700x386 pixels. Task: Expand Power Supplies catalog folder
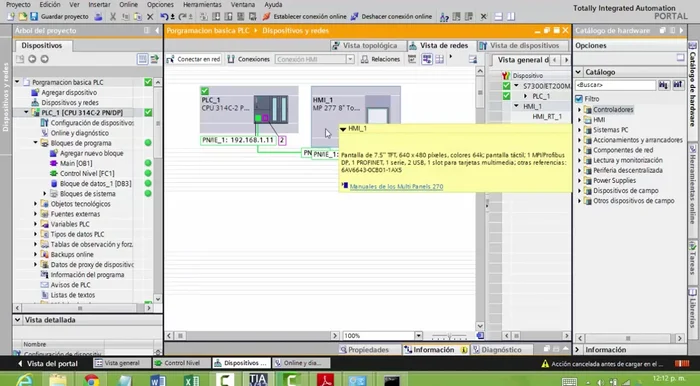coord(580,181)
